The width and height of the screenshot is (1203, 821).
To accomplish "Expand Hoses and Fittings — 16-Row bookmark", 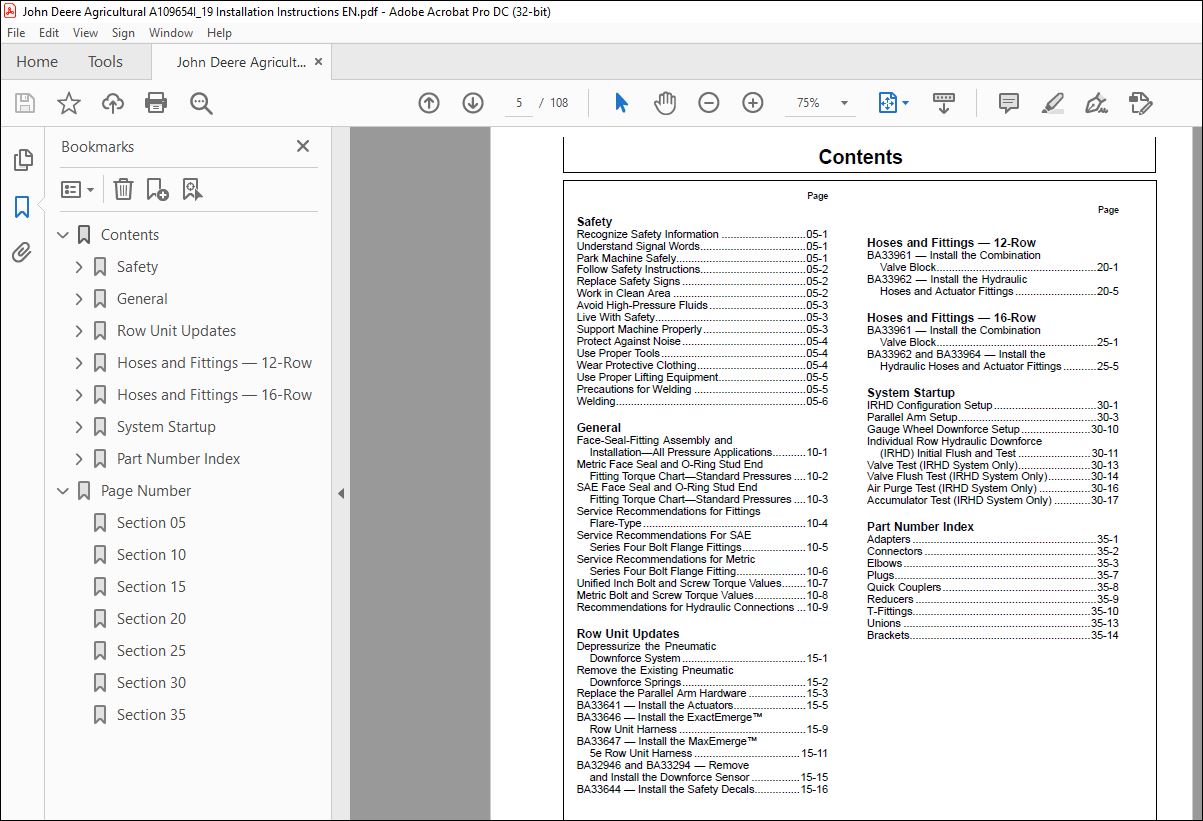I will [x=79, y=395].
